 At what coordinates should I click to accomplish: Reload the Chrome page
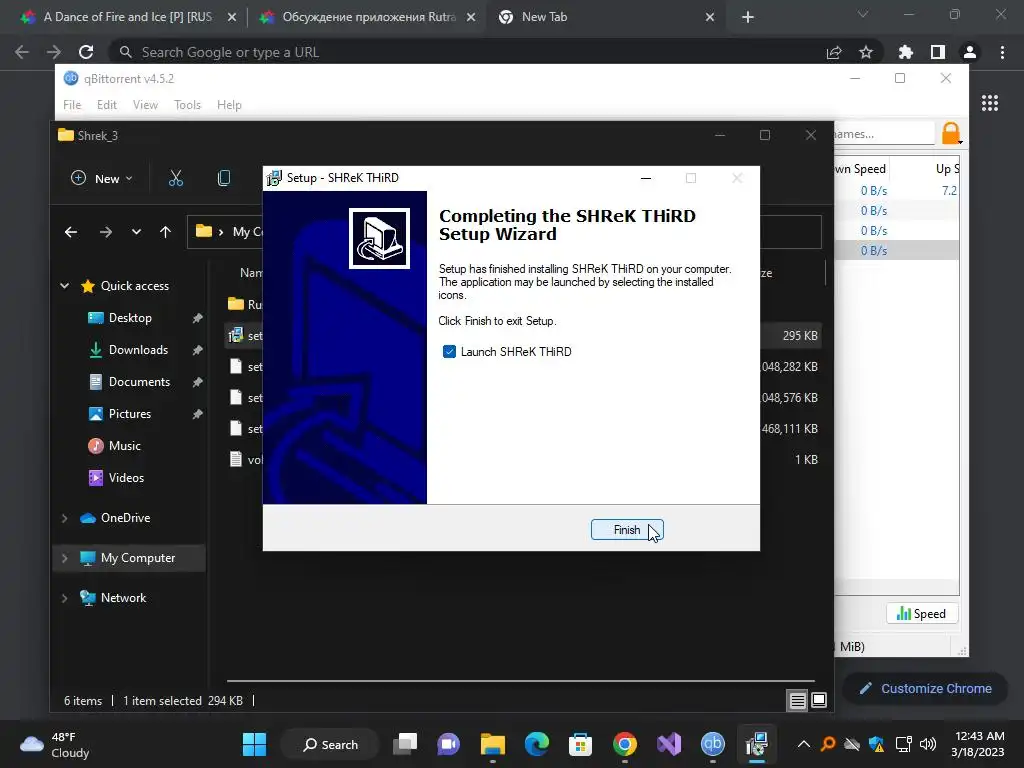(86, 52)
